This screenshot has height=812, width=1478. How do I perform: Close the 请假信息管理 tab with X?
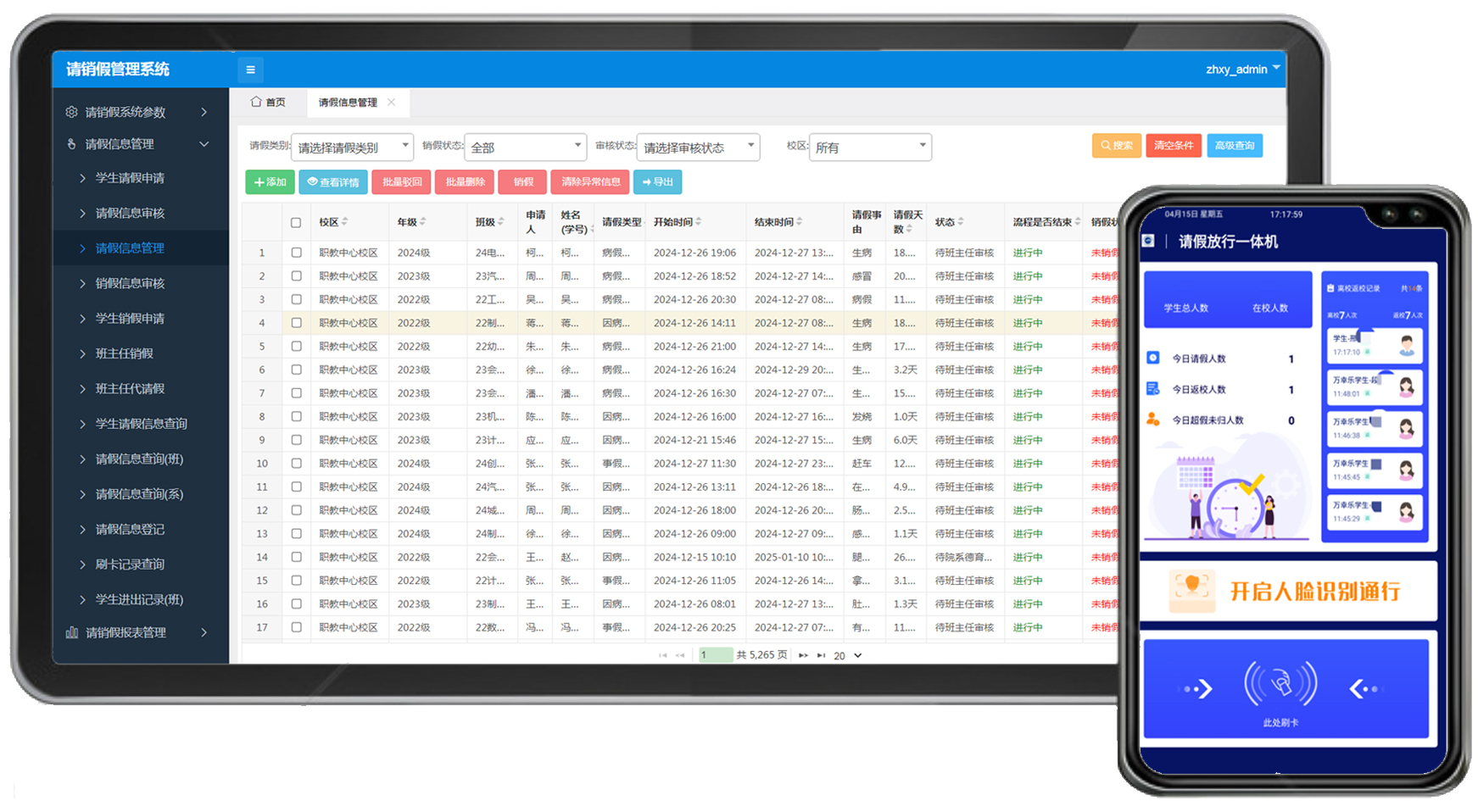[x=391, y=102]
